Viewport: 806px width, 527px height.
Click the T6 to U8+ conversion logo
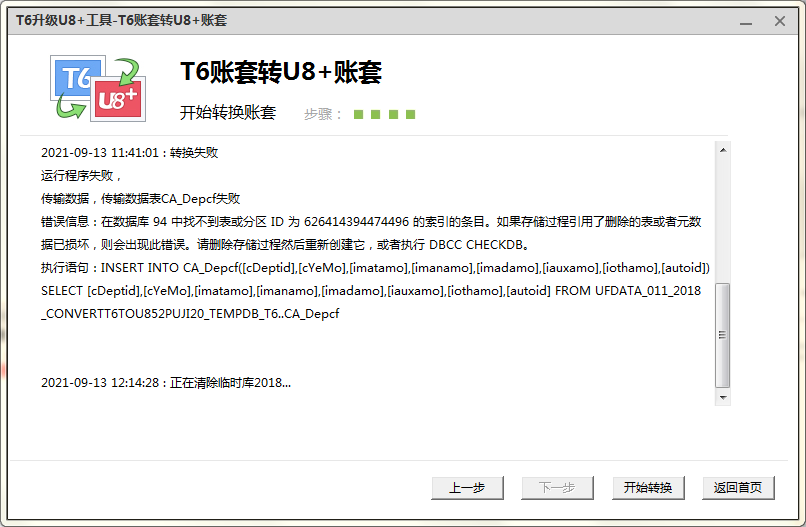coord(98,88)
